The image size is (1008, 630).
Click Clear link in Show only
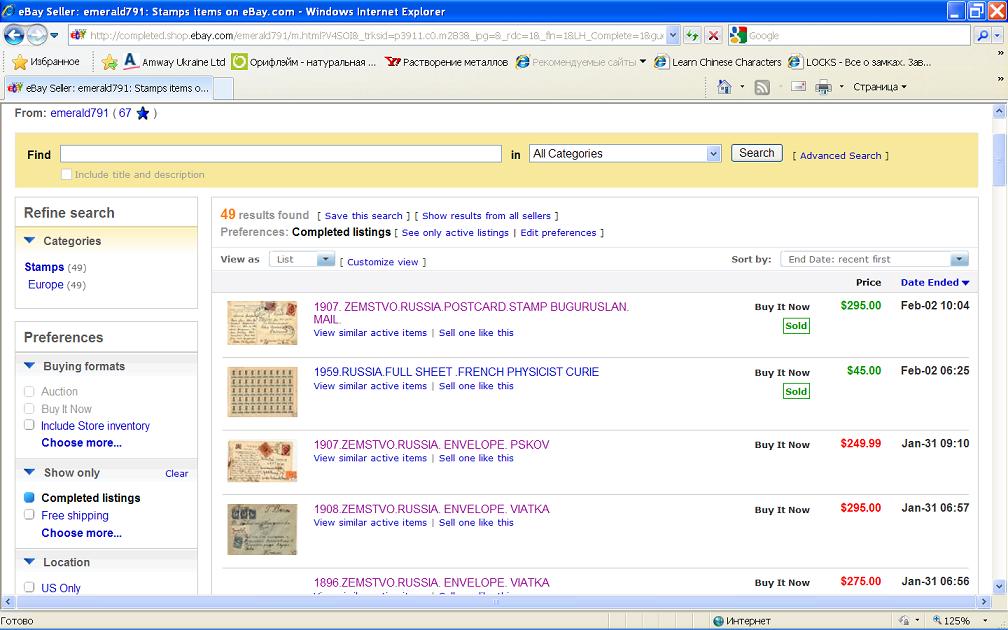tap(177, 474)
